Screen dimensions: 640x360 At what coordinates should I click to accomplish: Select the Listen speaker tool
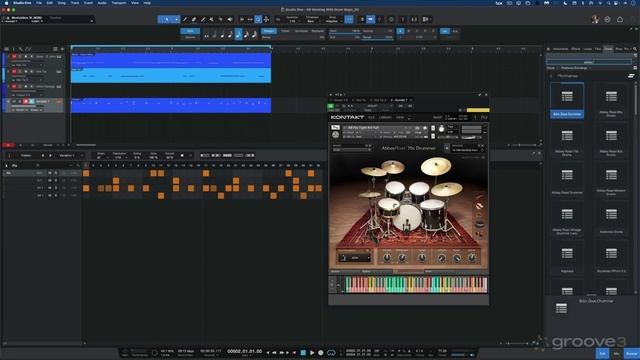coord(230,19)
